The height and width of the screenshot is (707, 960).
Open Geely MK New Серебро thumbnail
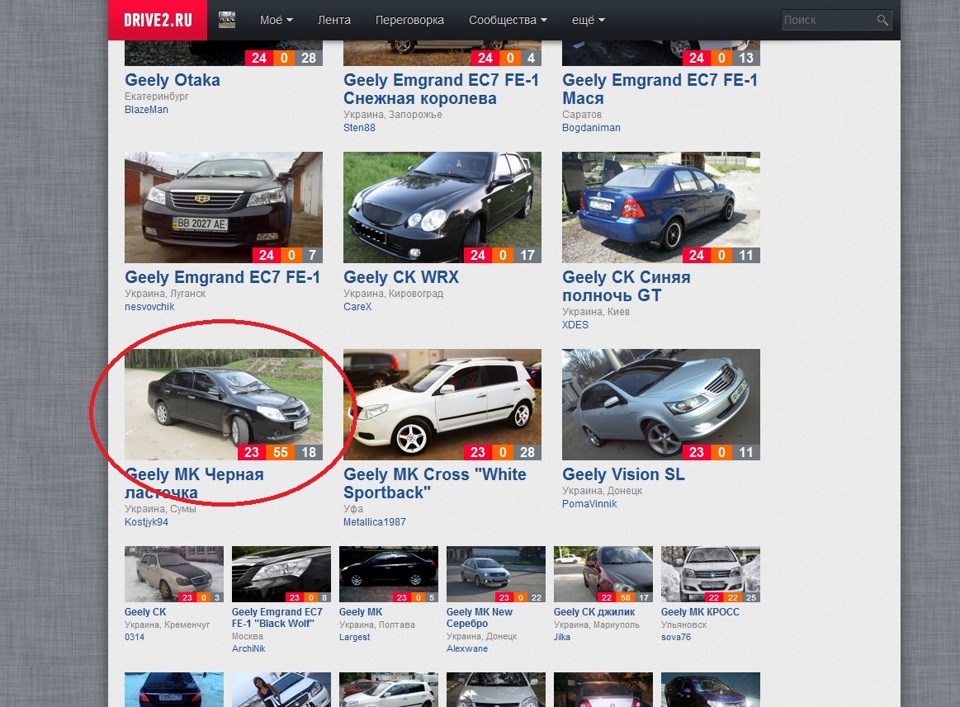496,574
